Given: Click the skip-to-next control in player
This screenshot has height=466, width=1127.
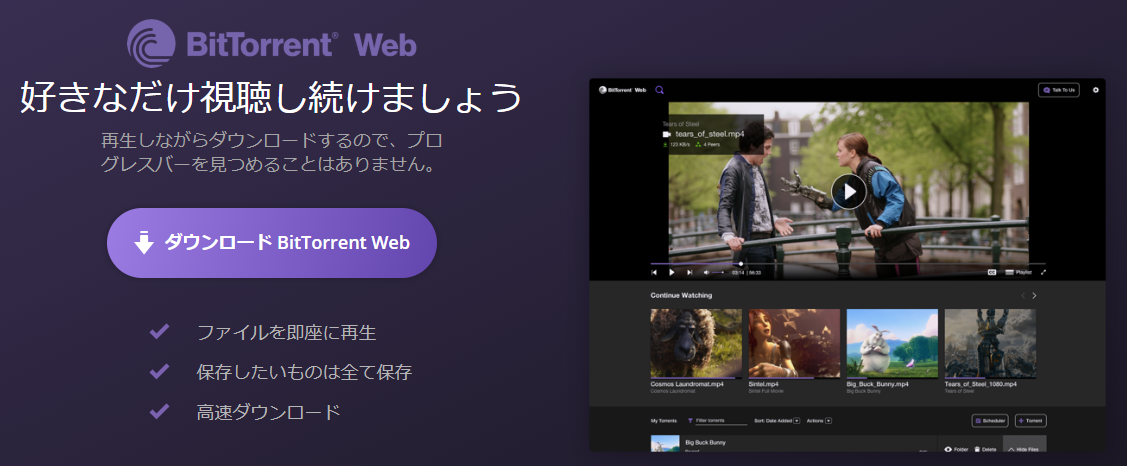Looking at the screenshot, I should [690, 273].
